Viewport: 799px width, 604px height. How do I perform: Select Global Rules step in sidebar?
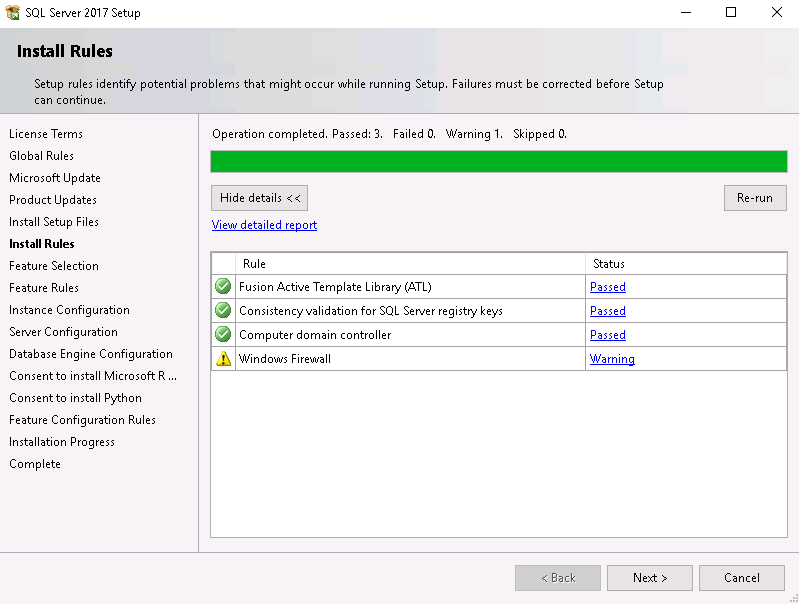41,155
